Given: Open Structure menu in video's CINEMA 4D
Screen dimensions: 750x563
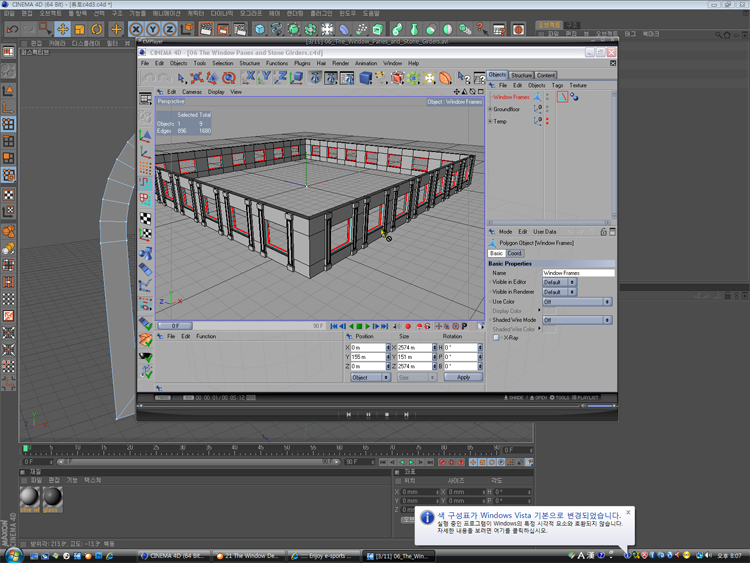Looking at the screenshot, I should click(x=249, y=63).
